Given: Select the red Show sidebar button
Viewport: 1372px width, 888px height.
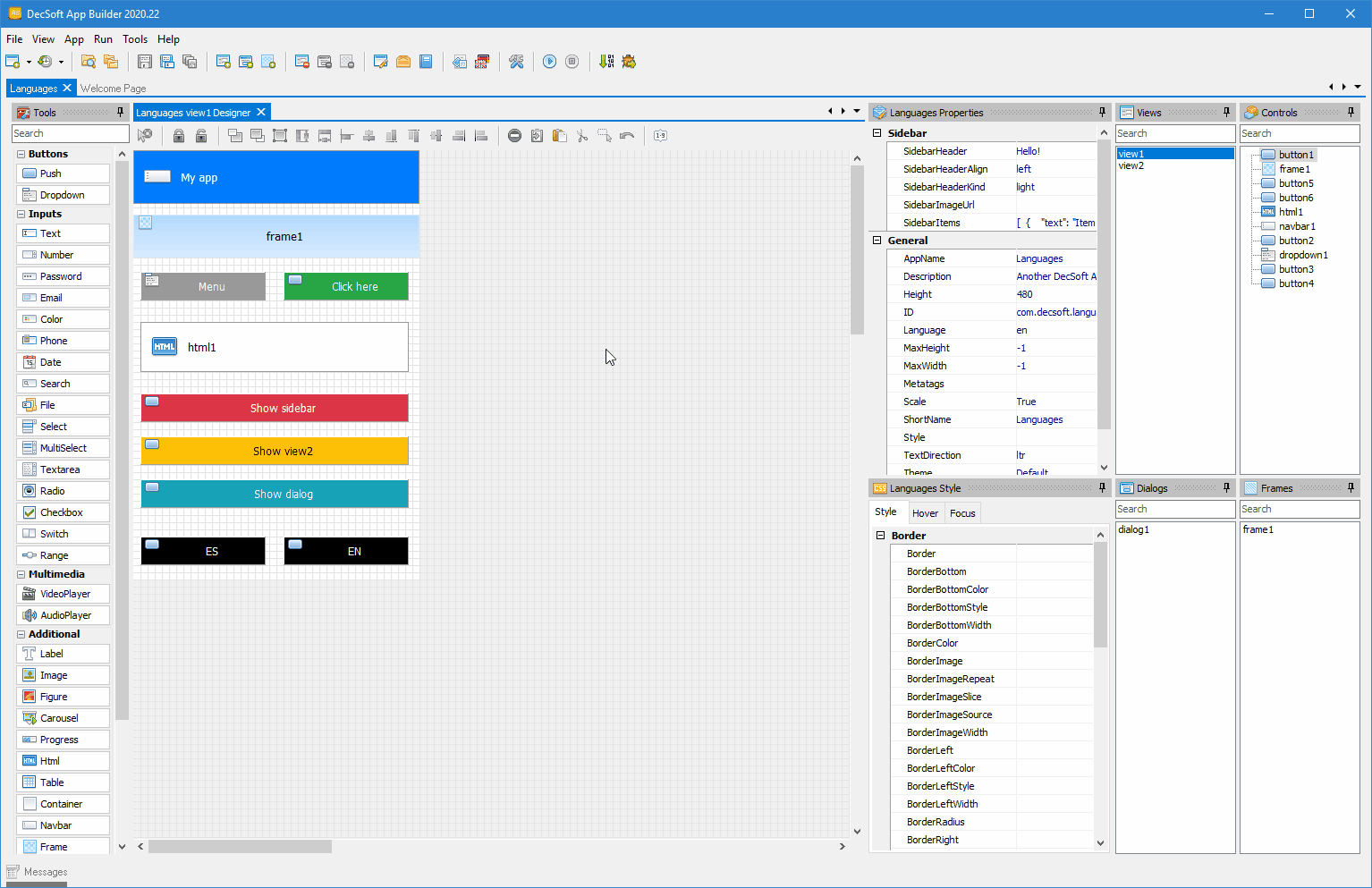Looking at the screenshot, I should (275, 408).
